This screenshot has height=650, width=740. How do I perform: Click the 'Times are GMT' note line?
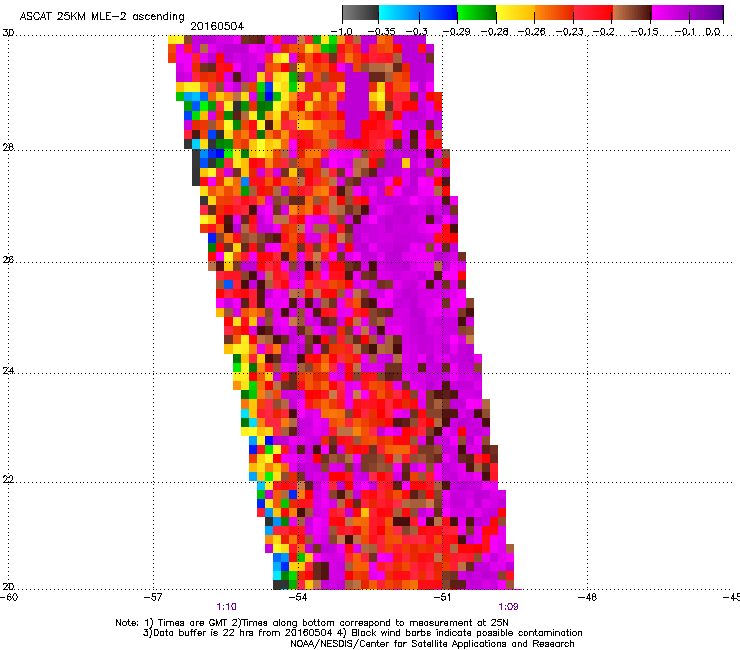[312, 623]
